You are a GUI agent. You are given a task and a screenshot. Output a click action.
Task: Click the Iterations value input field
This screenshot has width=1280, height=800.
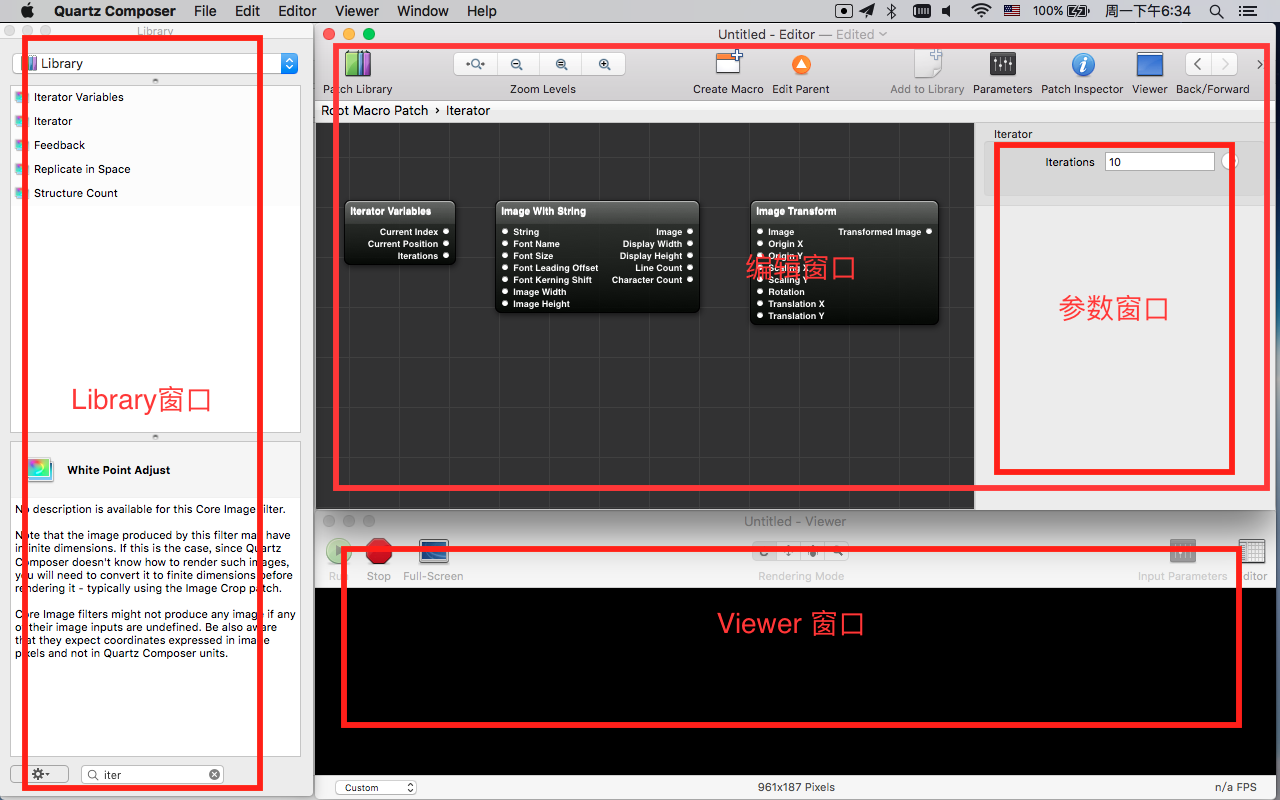pyautogui.click(x=1159, y=162)
